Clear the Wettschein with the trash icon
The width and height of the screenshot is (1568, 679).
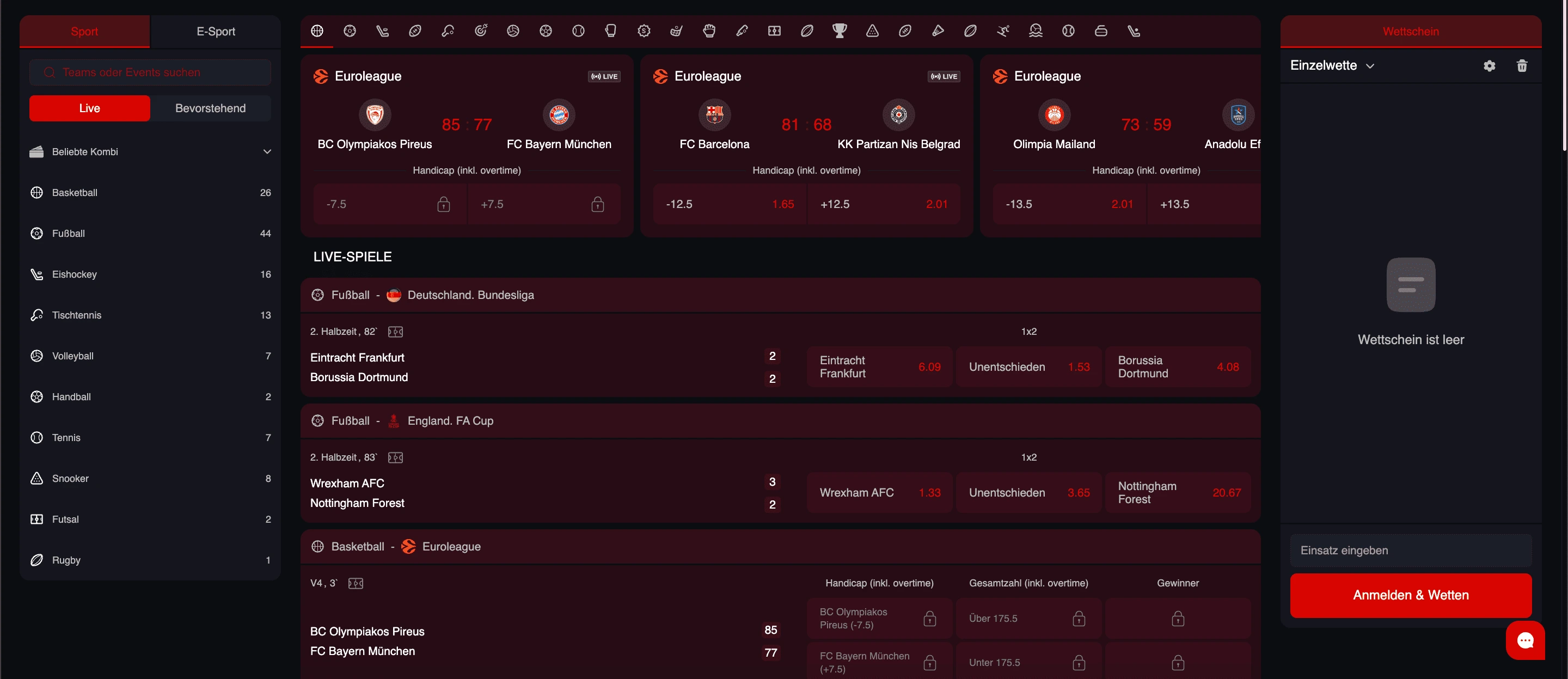tap(1522, 65)
